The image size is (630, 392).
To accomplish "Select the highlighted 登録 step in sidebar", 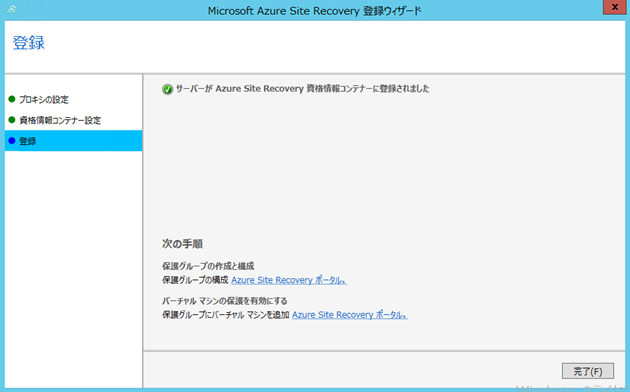I will [74, 141].
